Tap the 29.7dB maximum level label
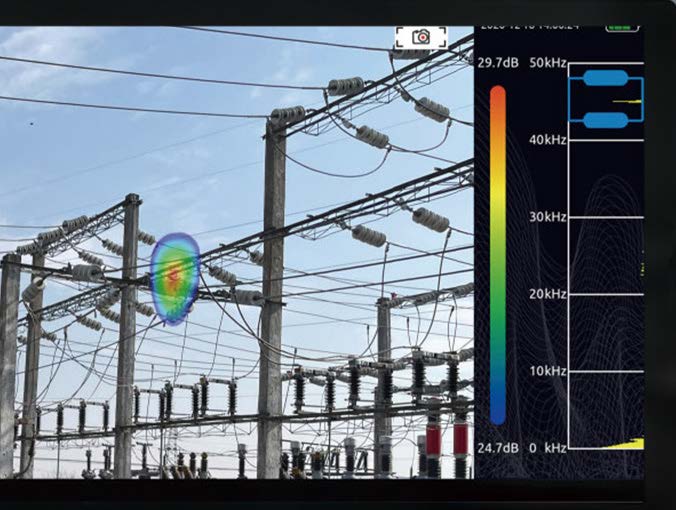The image size is (676, 510). pyautogui.click(x=497, y=63)
